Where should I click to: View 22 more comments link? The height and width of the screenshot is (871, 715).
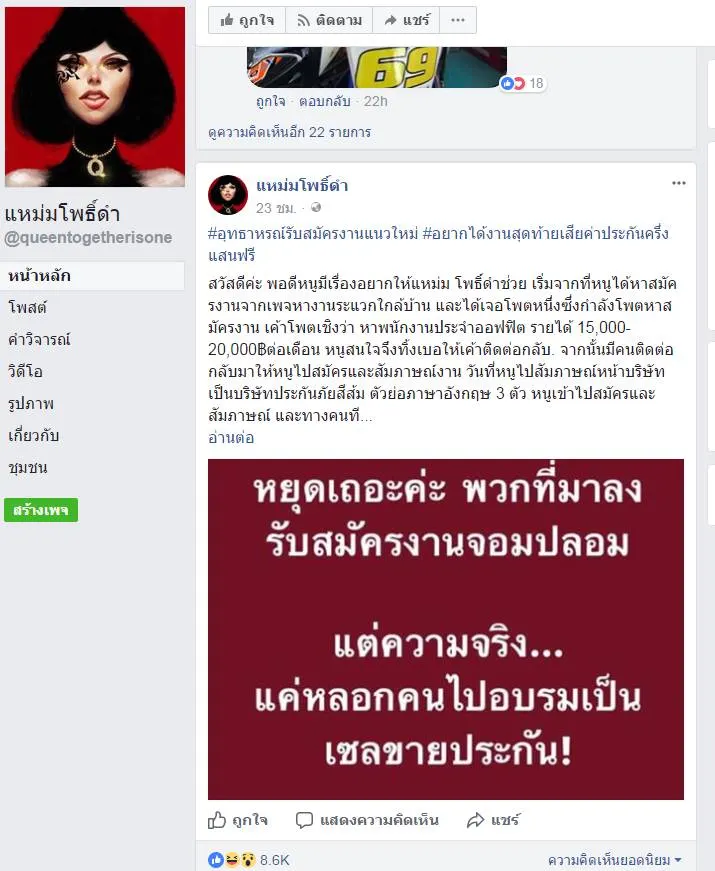[289, 132]
